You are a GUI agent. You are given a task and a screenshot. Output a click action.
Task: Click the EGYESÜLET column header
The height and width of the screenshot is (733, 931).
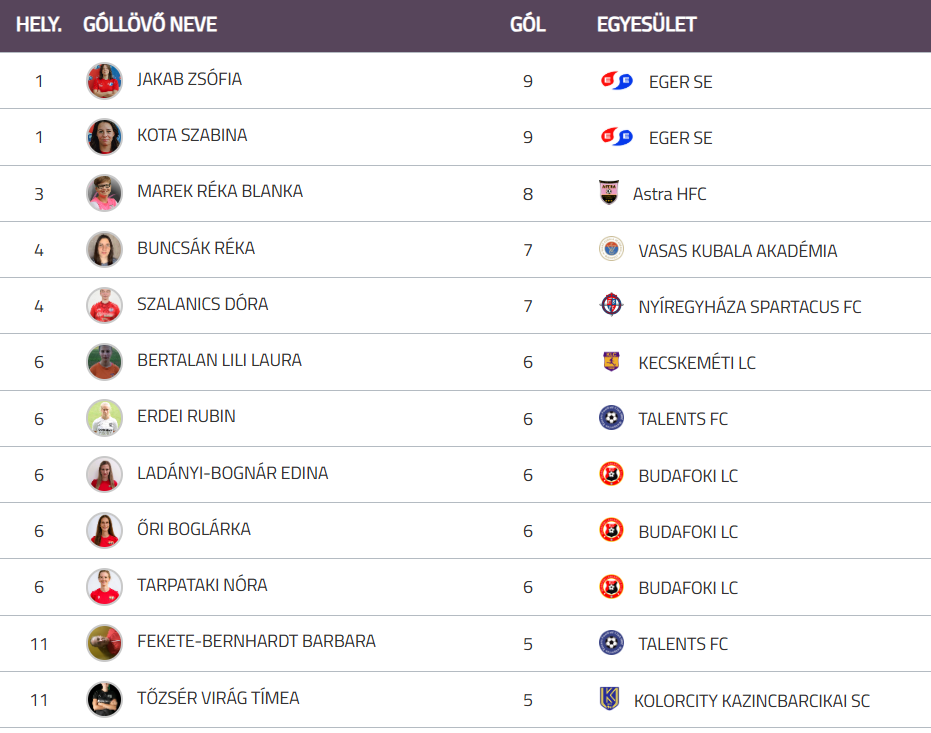tap(646, 24)
